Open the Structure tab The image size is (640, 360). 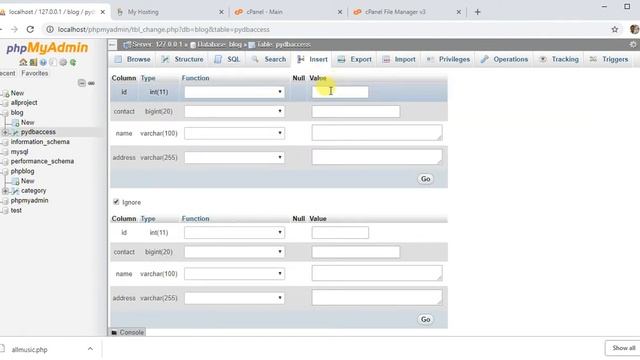[182, 59]
